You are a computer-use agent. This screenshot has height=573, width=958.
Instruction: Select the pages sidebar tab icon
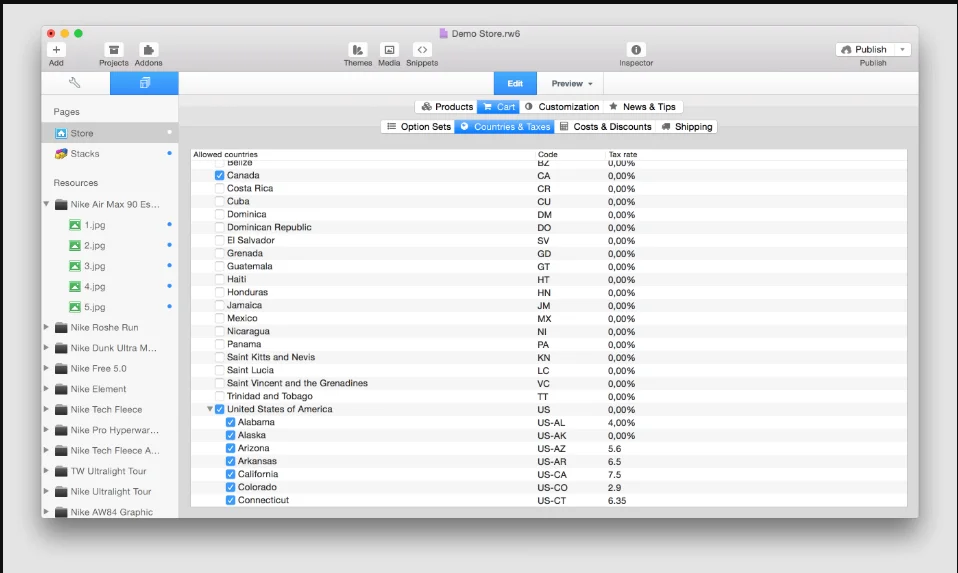(x=144, y=83)
